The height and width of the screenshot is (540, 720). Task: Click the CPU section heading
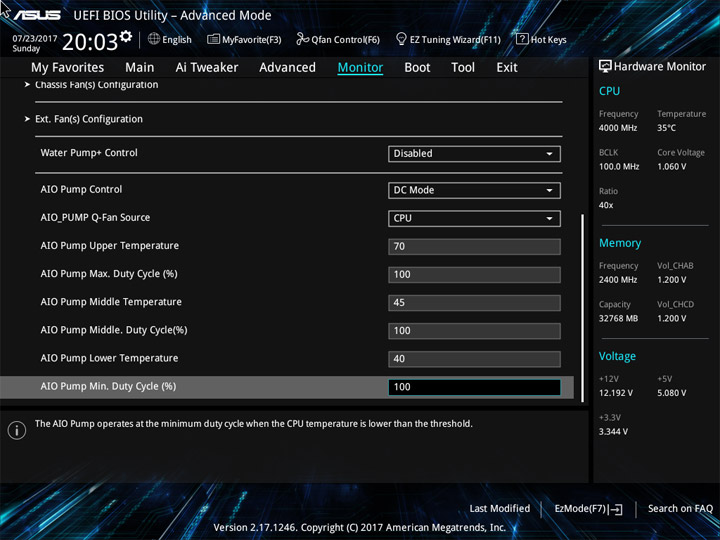coord(609,91)
